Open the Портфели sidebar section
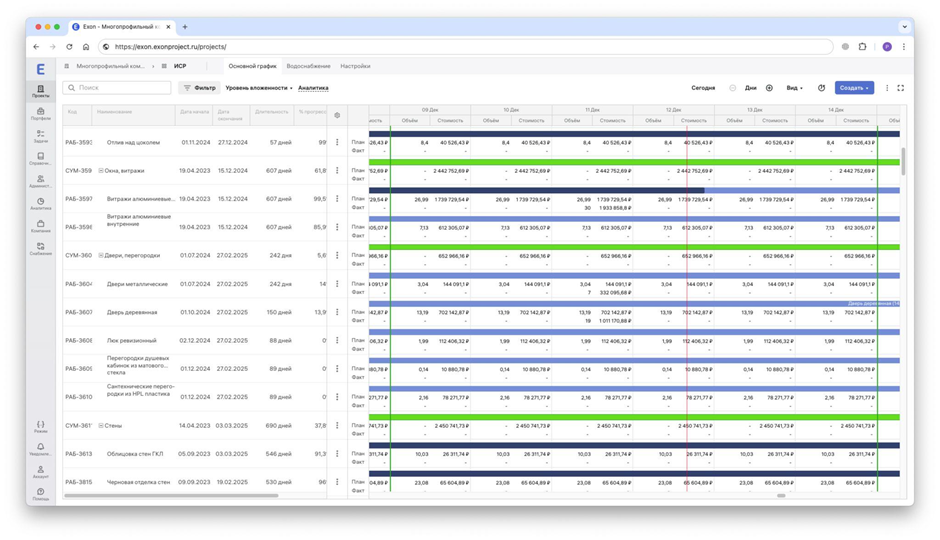Image resolution: width=940 pixels, height=540 pixels. pyautogui.click(x=40, y=114)
